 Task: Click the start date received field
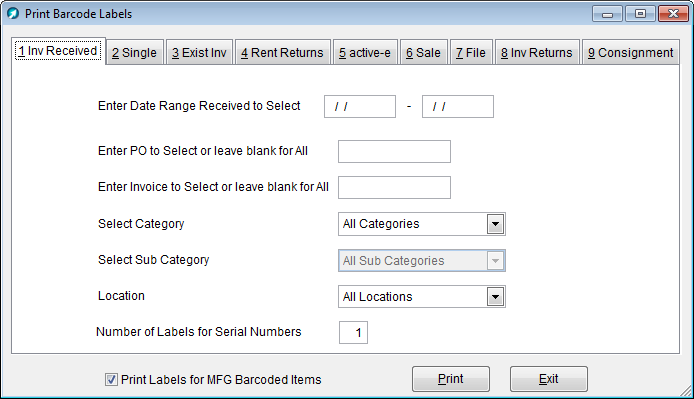360,106
